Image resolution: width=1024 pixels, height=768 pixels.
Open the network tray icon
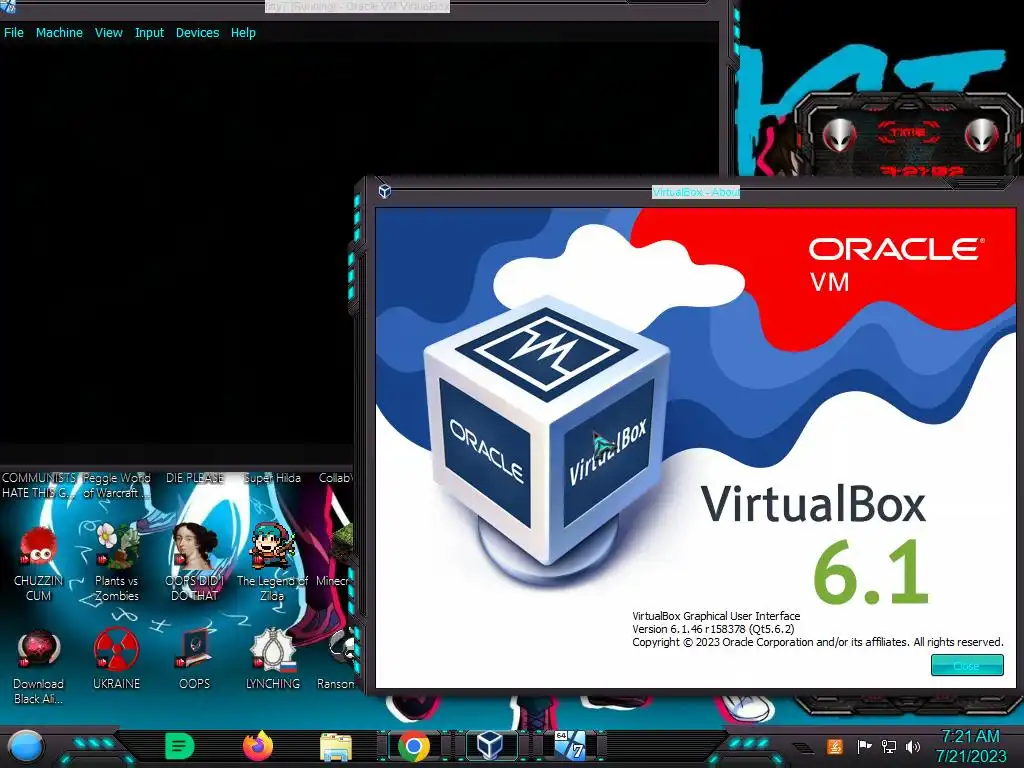pos(889,746)
